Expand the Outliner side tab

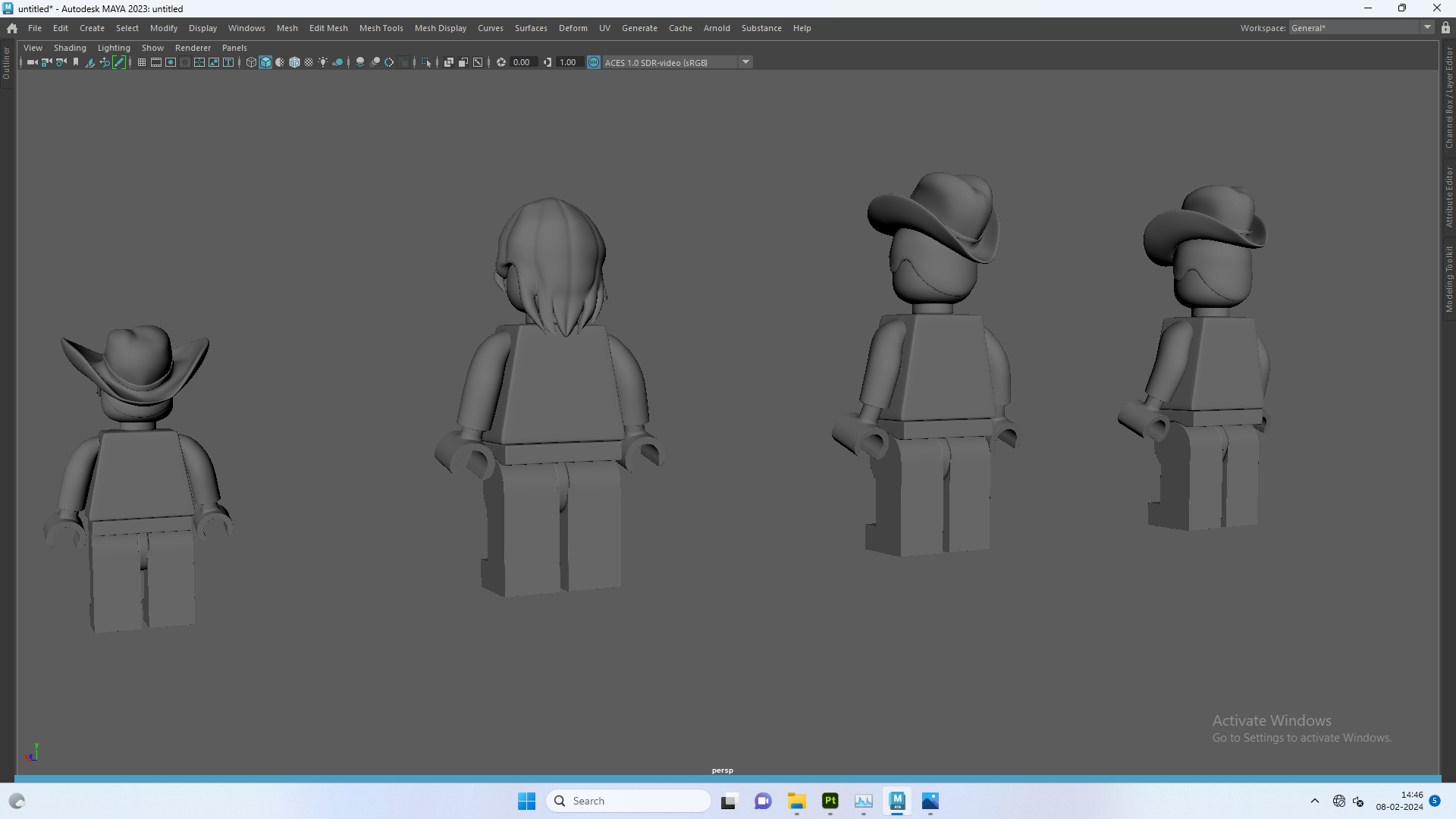point(6,64)
